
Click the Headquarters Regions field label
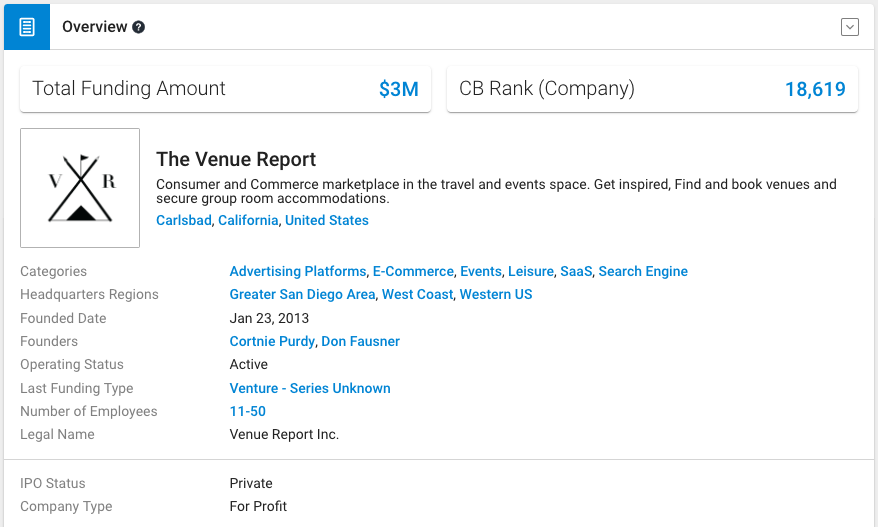click(x=89, y=294)
